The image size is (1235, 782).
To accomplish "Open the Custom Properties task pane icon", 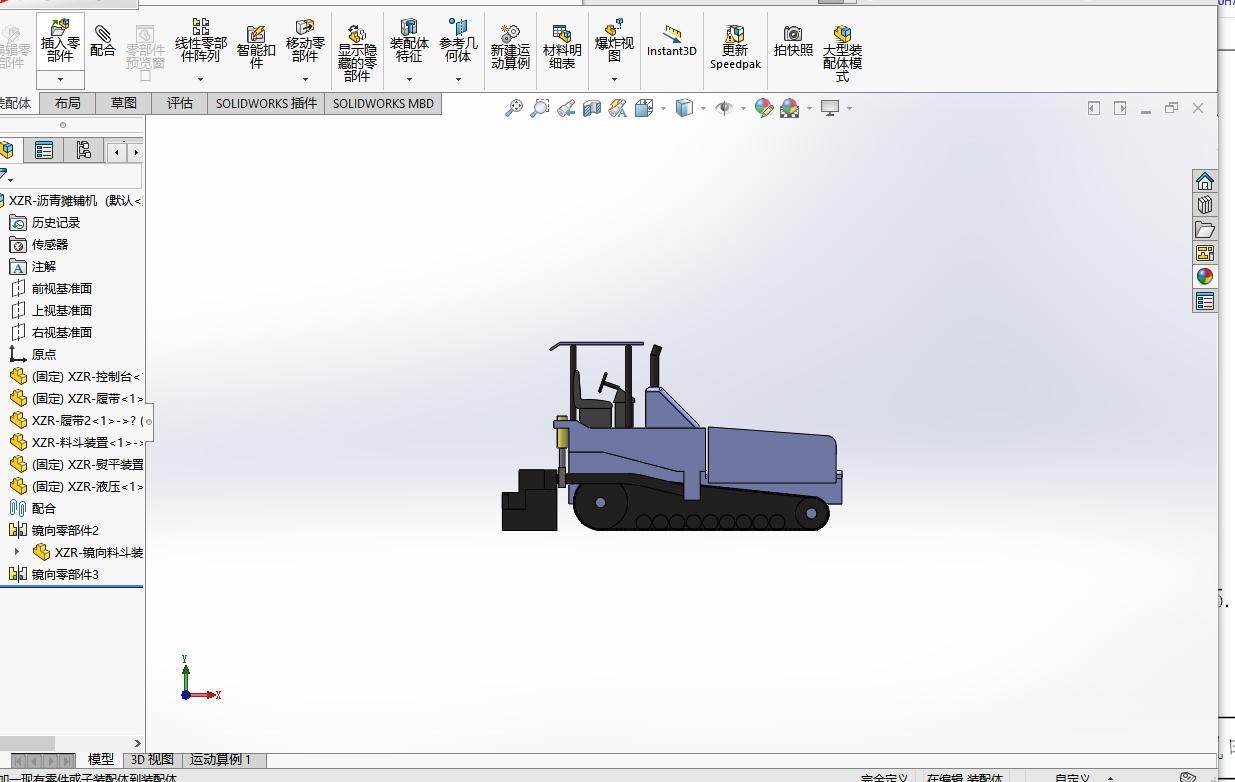I will click(1205, 301).
